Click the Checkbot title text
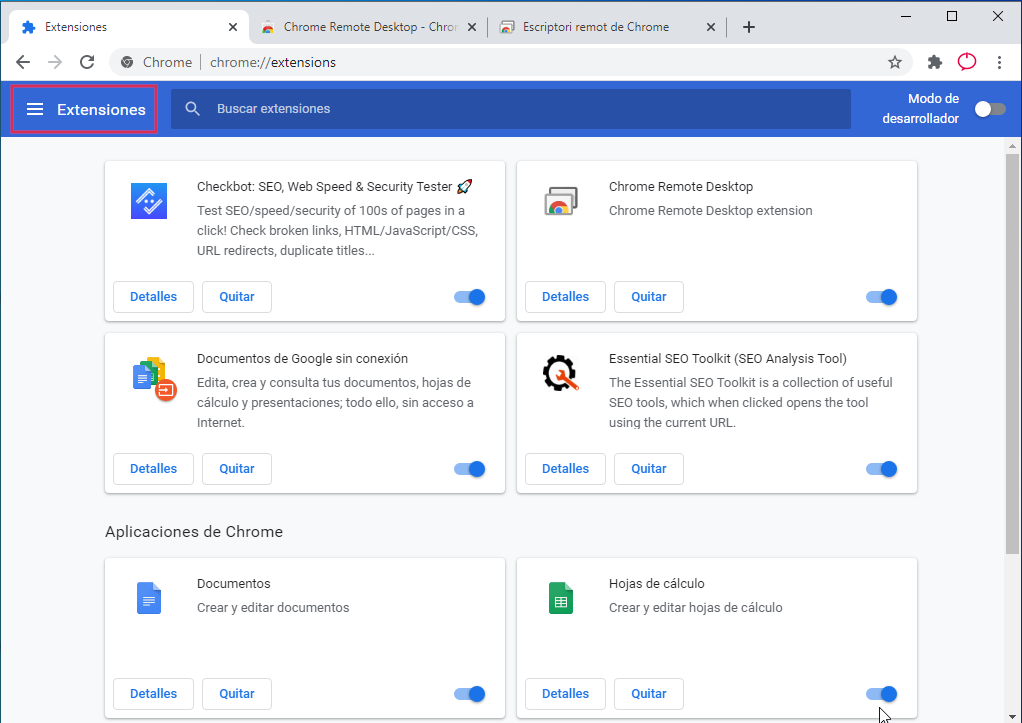 coord(334,186)
